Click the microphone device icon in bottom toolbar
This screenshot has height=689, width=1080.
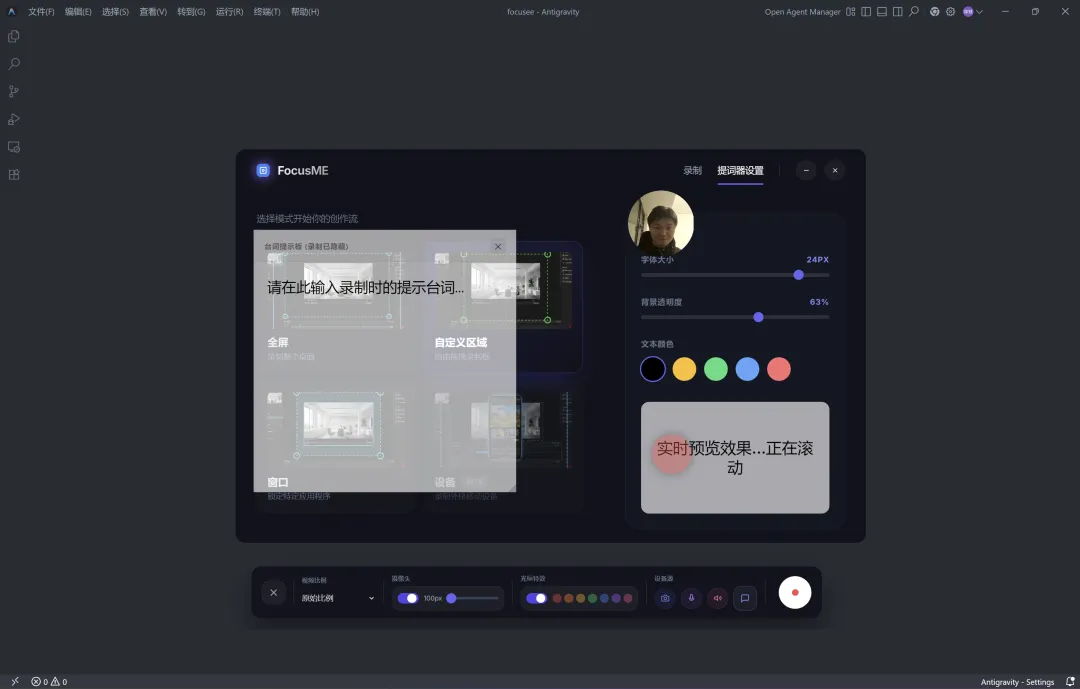click(x=692, y=598)
